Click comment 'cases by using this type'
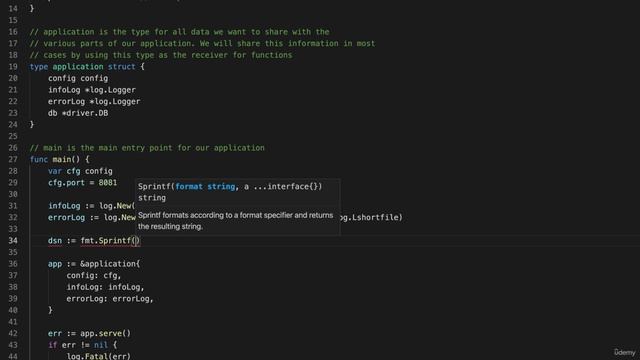640x360 pixels. pyautogui.click(x=161, y=55)
